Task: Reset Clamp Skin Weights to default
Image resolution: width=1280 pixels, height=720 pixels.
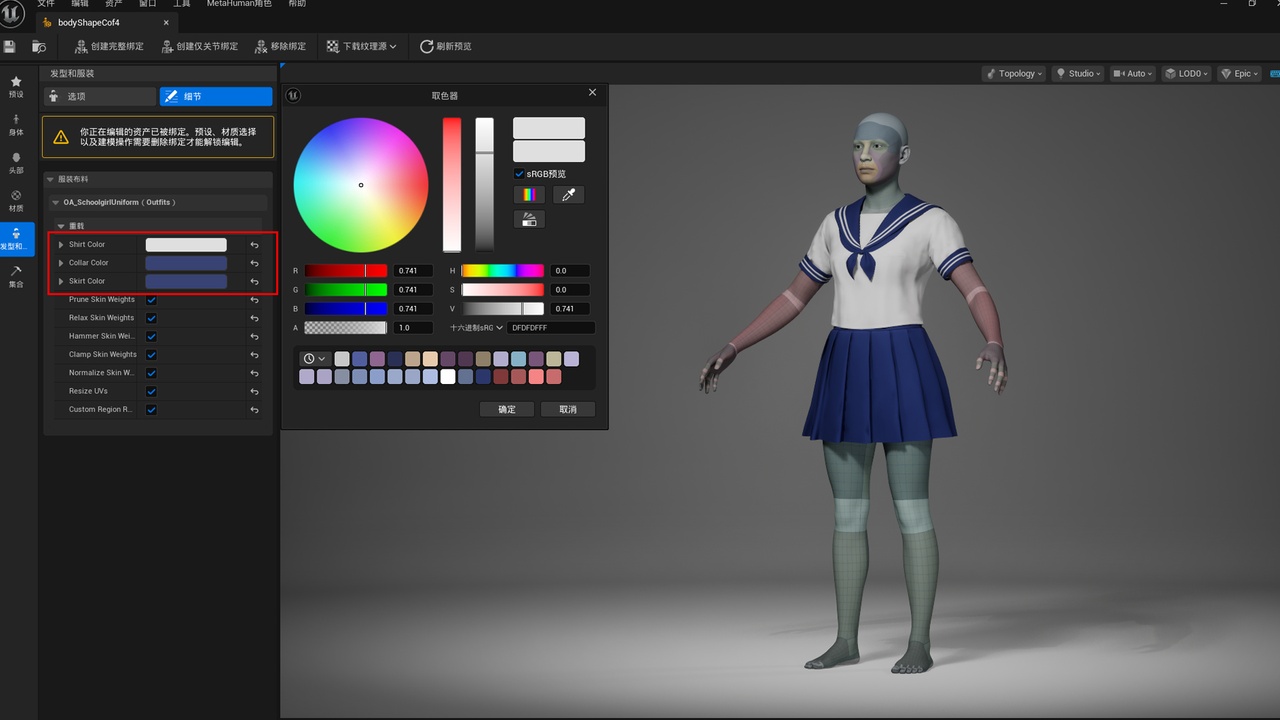Action: point(254,355)
